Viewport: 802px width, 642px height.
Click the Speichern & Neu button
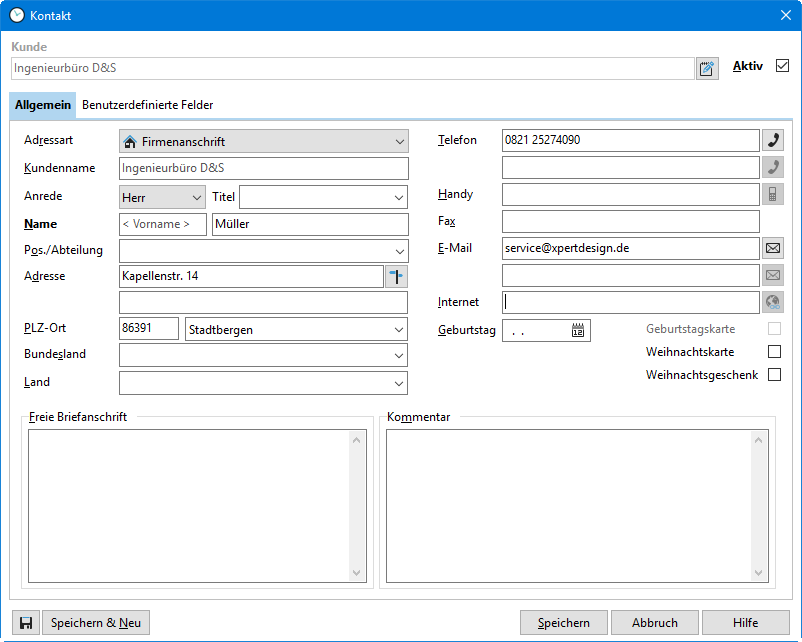tap(95, 623)
